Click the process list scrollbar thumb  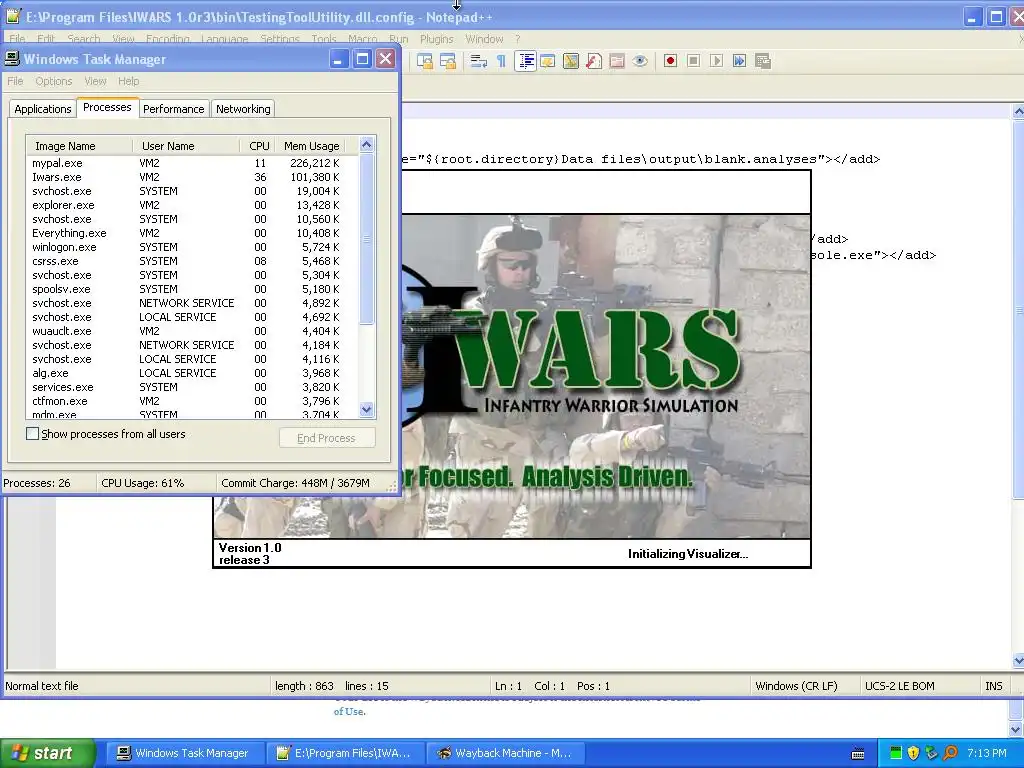366,238
